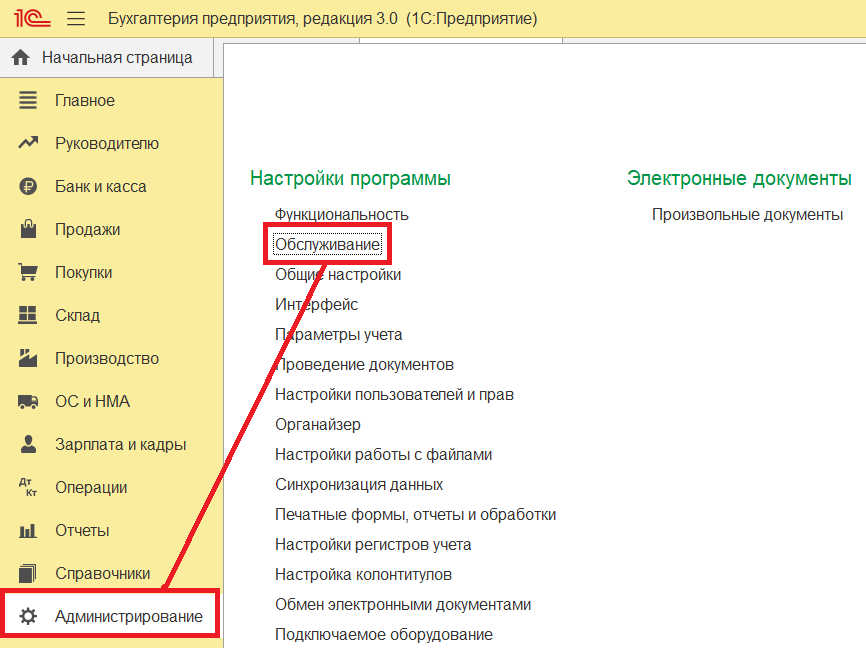The image size is (866, 648).
Task: Open Общие настройки
Action: (x=338, y=275)
